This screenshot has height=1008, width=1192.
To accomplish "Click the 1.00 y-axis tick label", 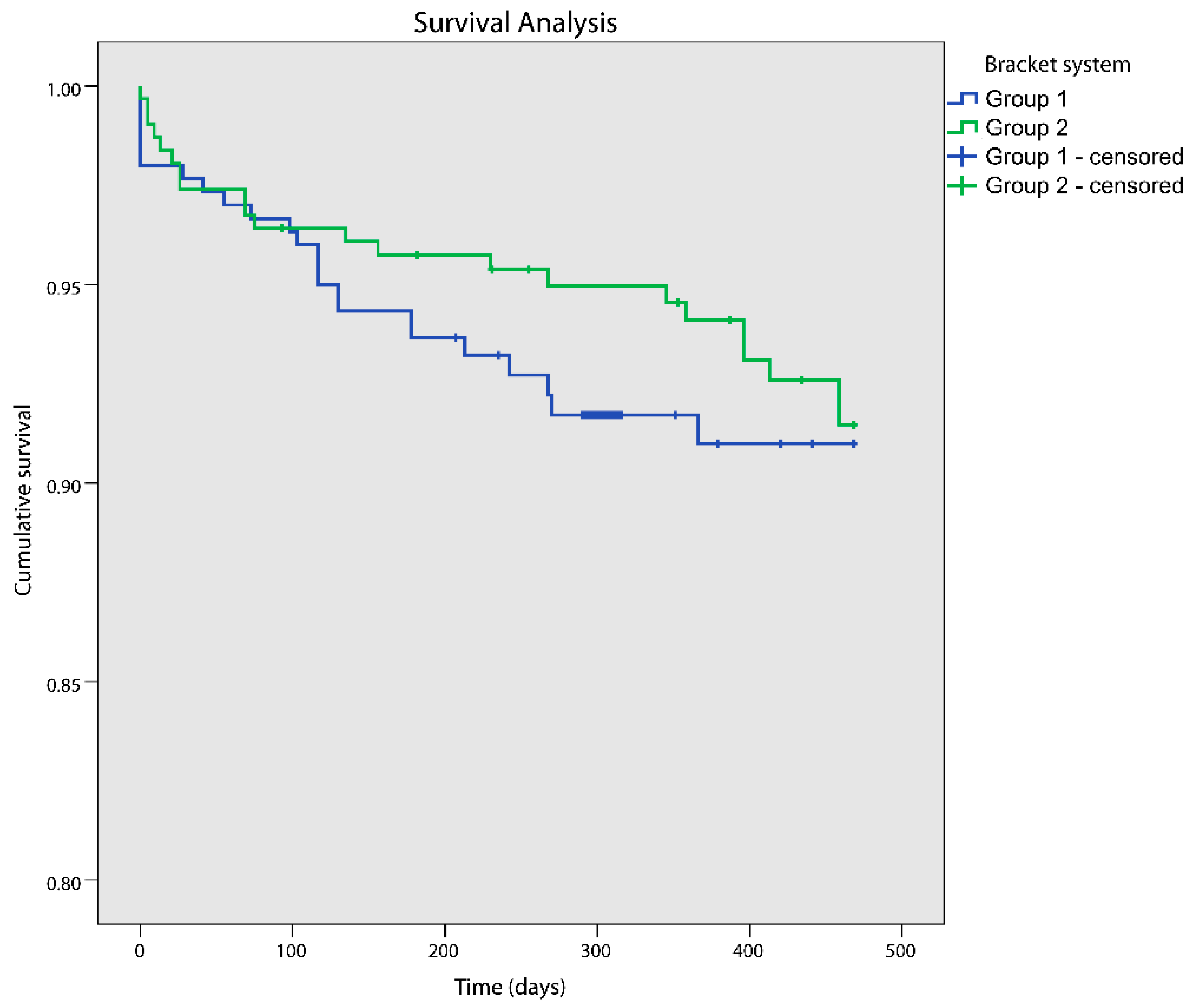I will pyautogui.click(x=63, y=90).
